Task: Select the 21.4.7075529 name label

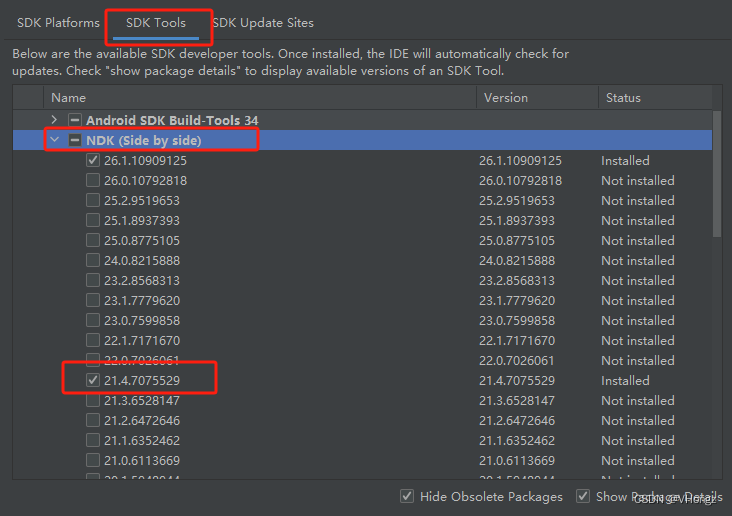Action: pos(142,381)
